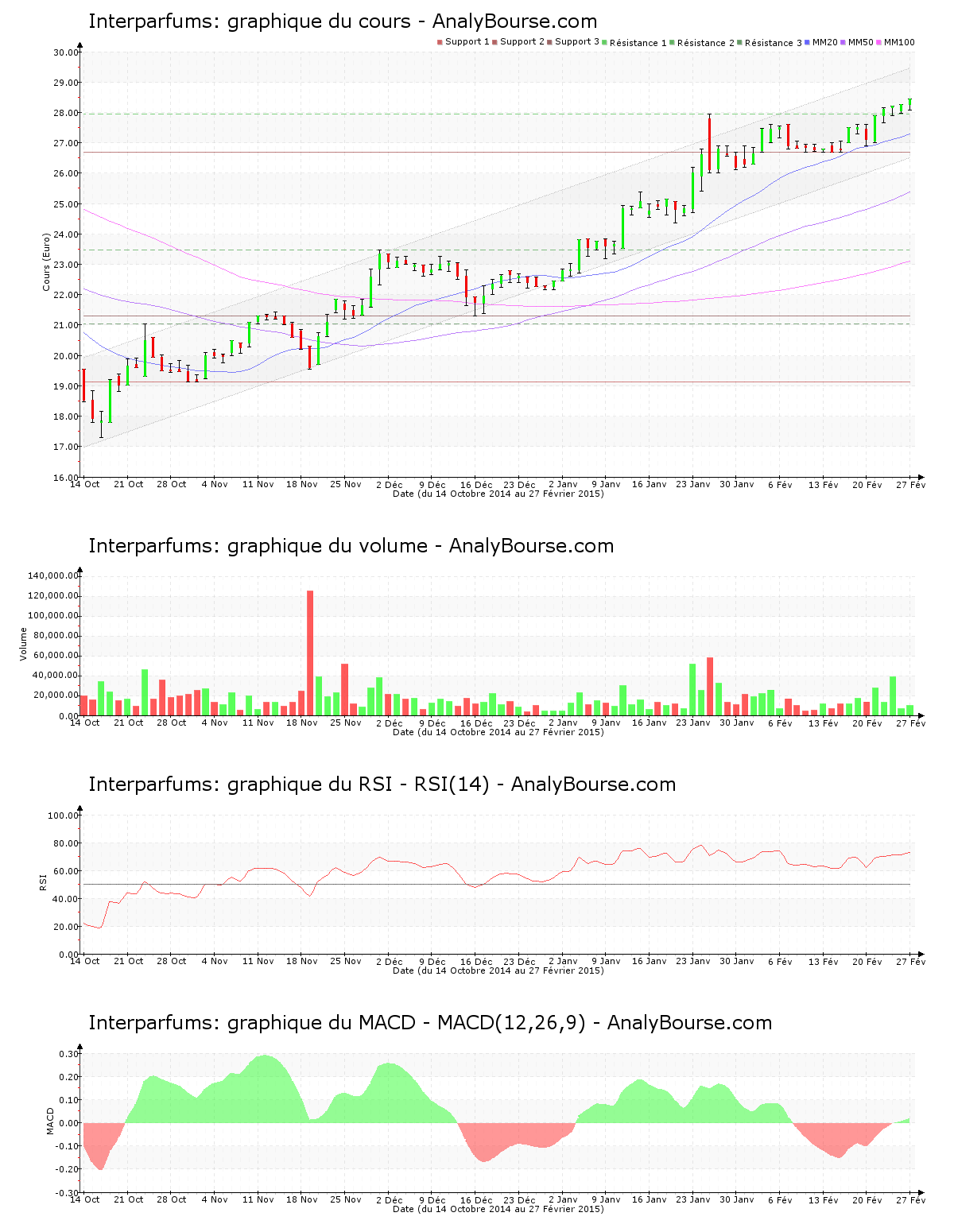The width and height of the screenshot is (954, 1232).
Task: Click the 'graphique du volume' chart title
Action: (x=351, y=546)
